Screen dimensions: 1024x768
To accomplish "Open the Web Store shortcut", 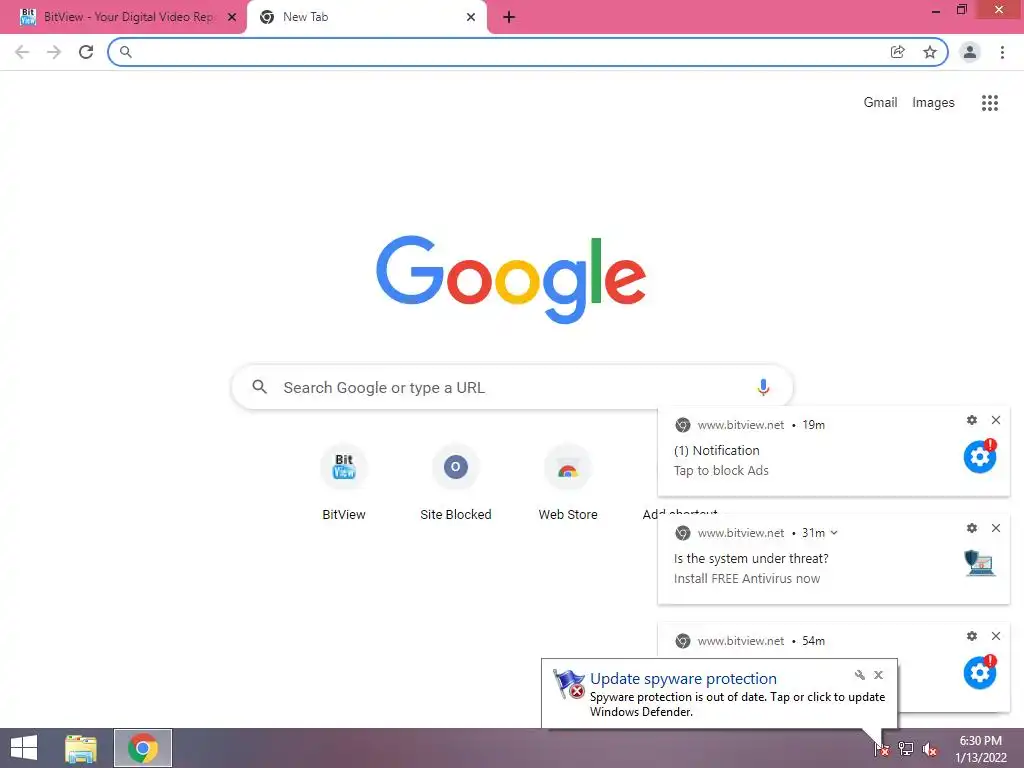I will click(x=568, y=483).
